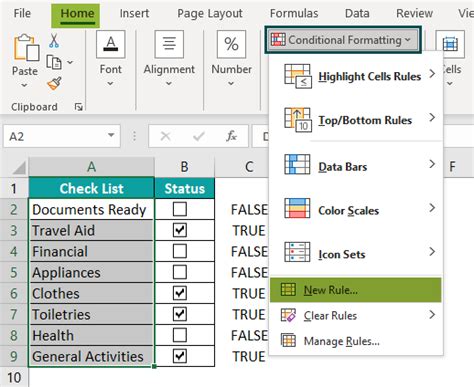This screenshot has height=387, width=474.
Task: Click the Highlight Cells Rules icon
Action: (298, 76)
